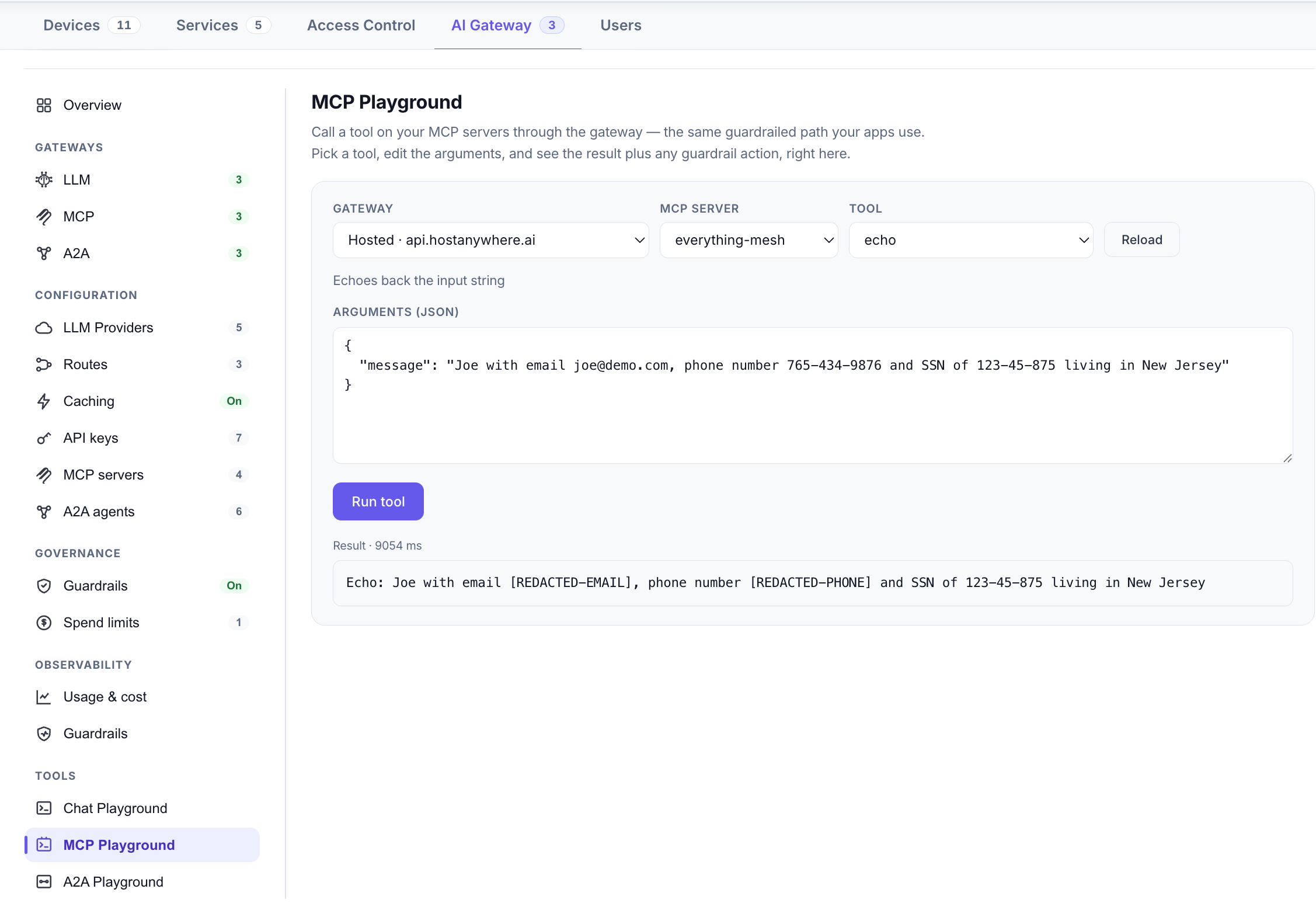
Task: Click the textarea resize handle corner
Action: (1287, 459)
